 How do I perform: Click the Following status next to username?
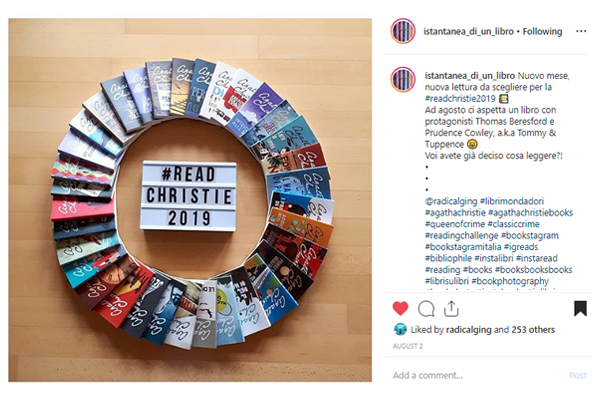click(x=542, y=31)
